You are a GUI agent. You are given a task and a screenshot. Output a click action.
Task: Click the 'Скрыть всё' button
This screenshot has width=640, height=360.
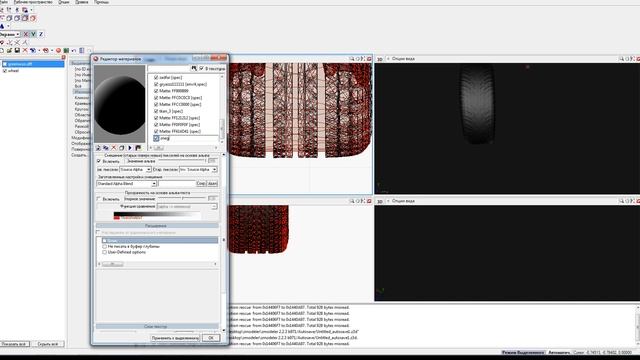[48, 344]
